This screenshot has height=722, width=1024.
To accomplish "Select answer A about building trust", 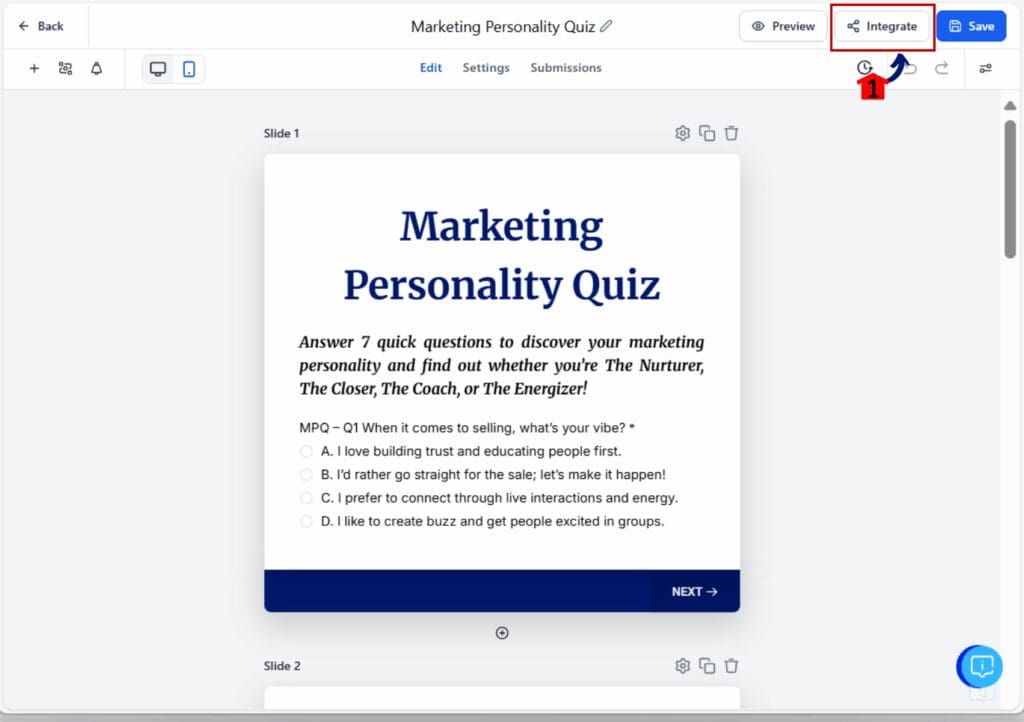I will coord(306,451).
